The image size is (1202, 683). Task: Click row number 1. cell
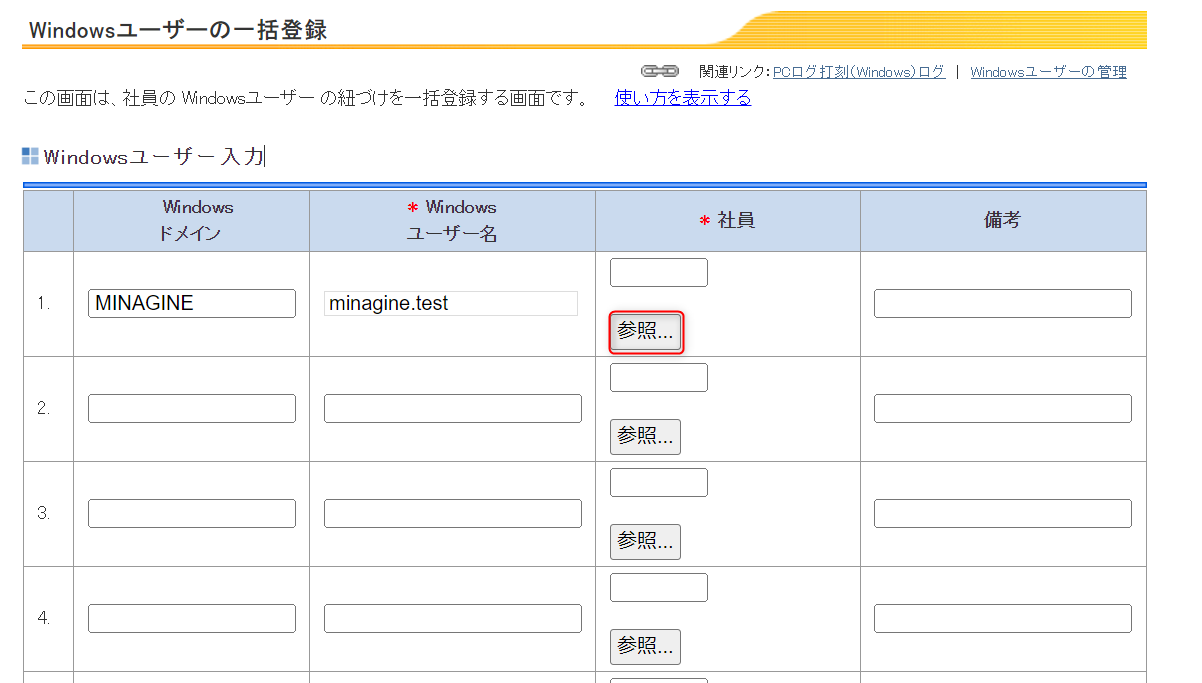(48, 303)
